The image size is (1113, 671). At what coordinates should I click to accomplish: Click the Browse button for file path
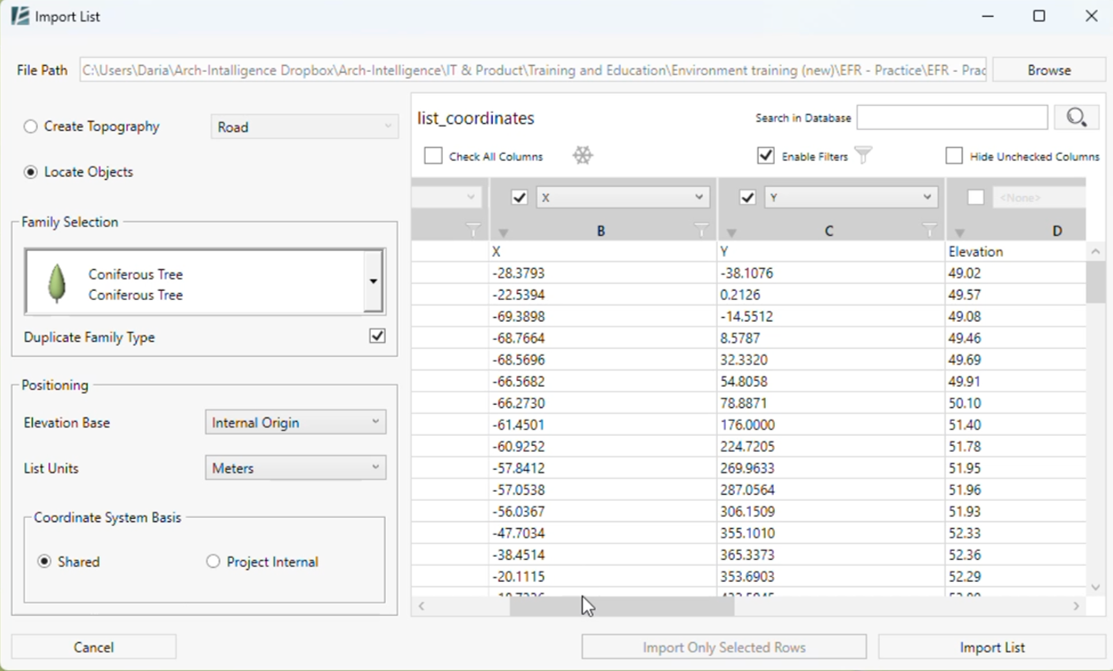(1049, 69)
